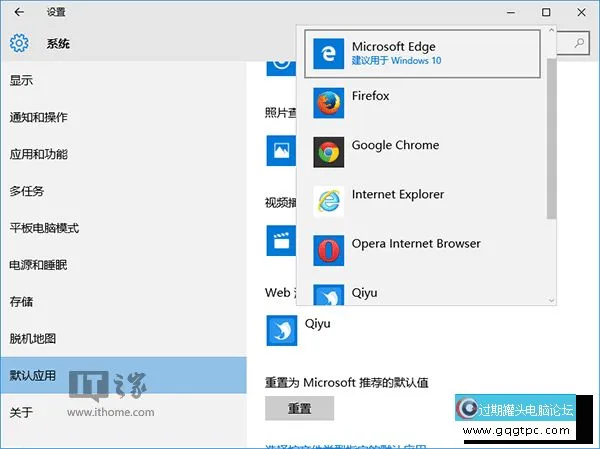Click the back arrow in the title bar
The image size is (600, 449).
pyautogui.click(x=19, y=12)
